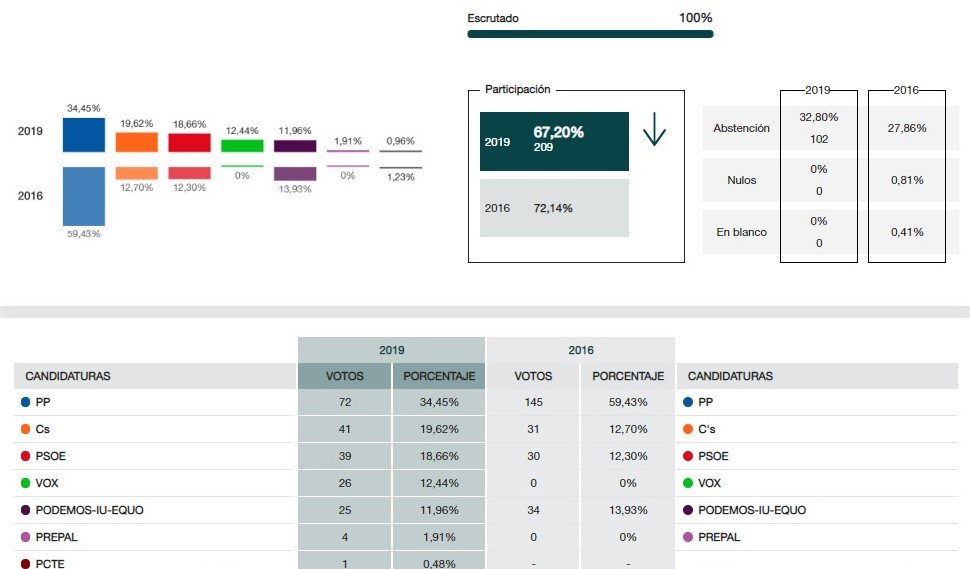
Task: Click the Participación section title
Action: [518, 89]
